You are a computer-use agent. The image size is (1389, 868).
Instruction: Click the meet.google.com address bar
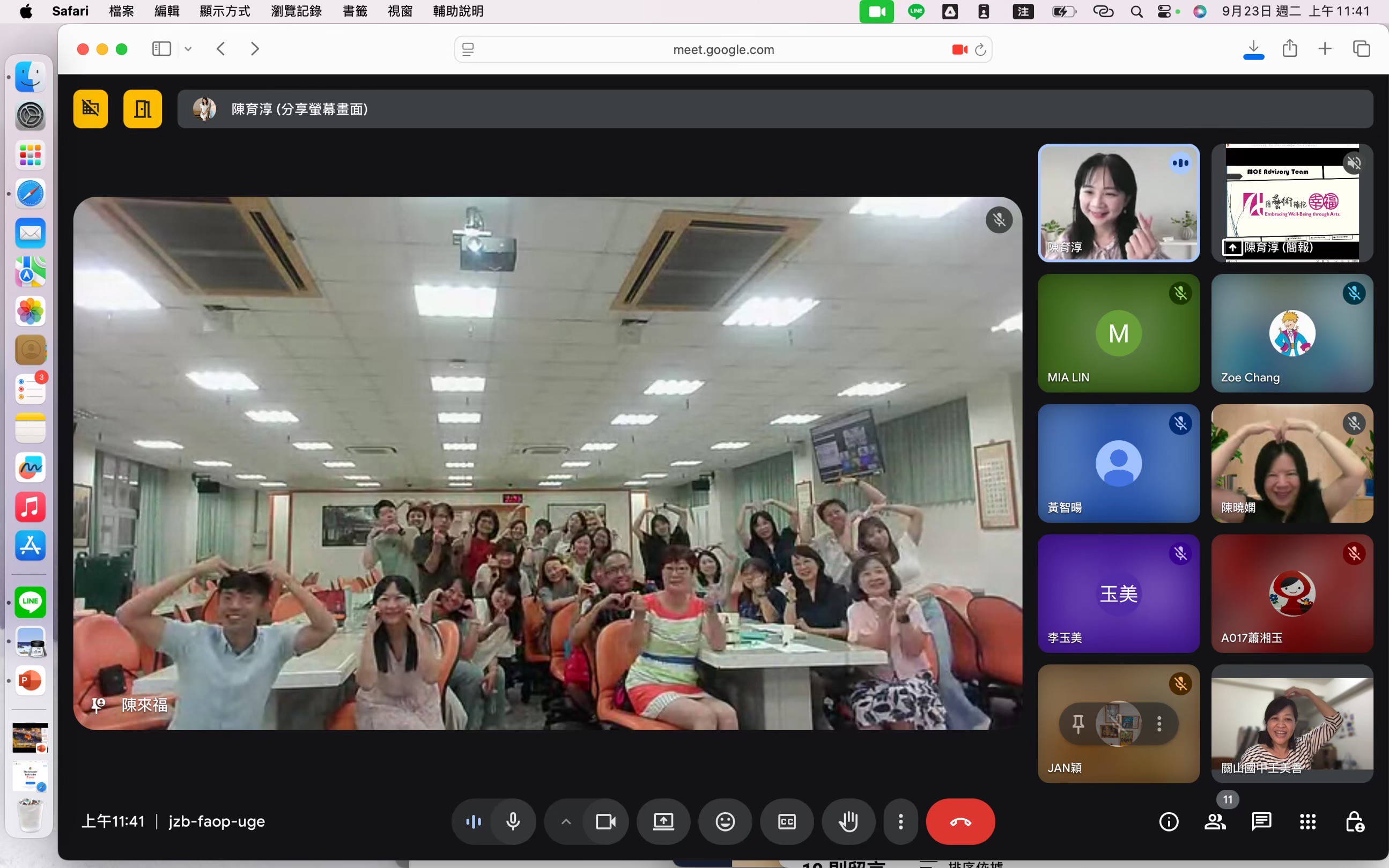tap(722, 49)
